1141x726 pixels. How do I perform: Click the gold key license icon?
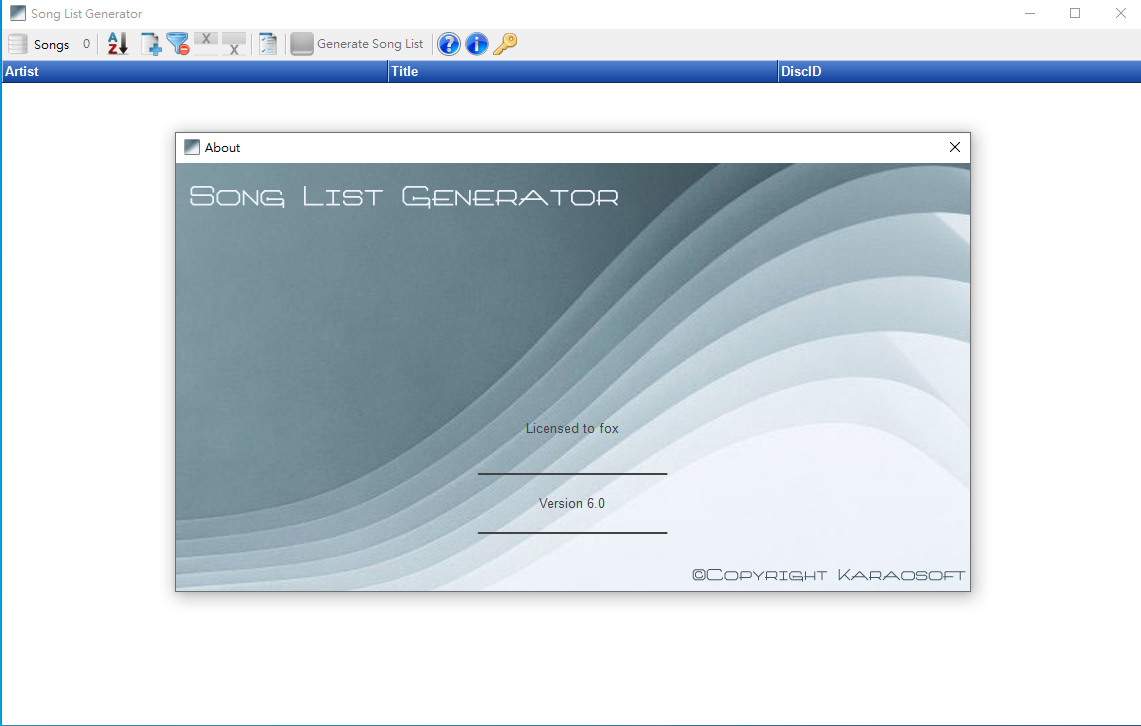pos(505,44)
